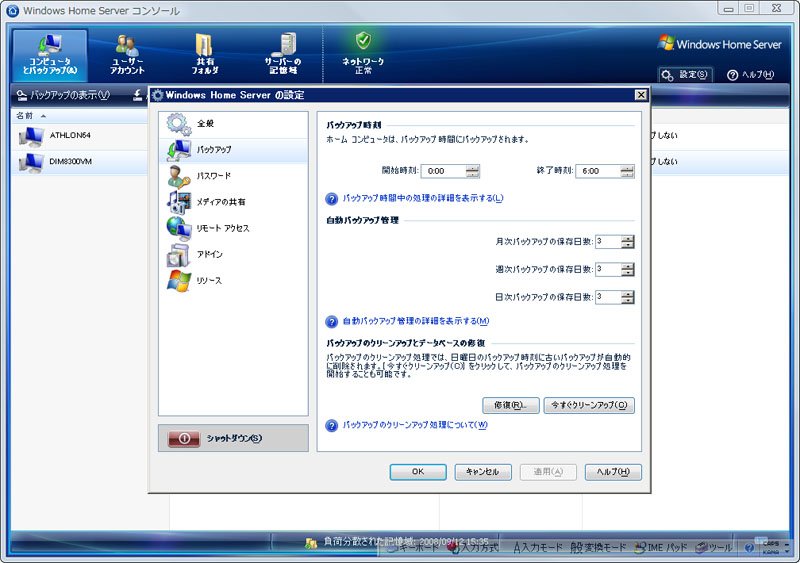Open the メディアの共有 settings category
Image resolution: width=800 pixels, height=563 pixels.
233,202
